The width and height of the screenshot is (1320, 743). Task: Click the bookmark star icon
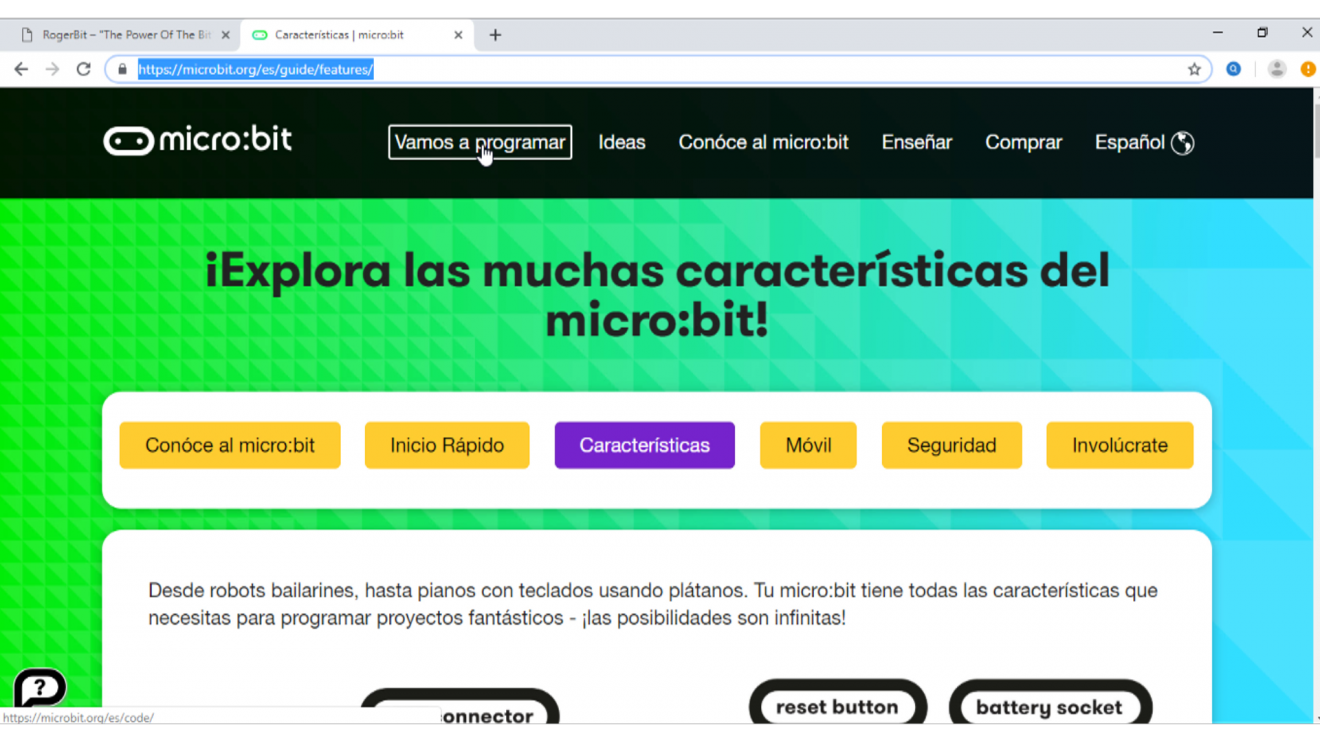(x=1194, y=69)
